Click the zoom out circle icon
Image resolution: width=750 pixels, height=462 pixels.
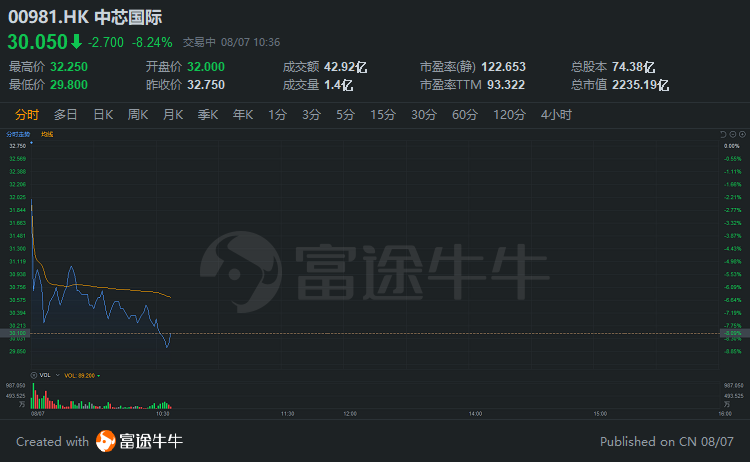[x=731, y=133]
